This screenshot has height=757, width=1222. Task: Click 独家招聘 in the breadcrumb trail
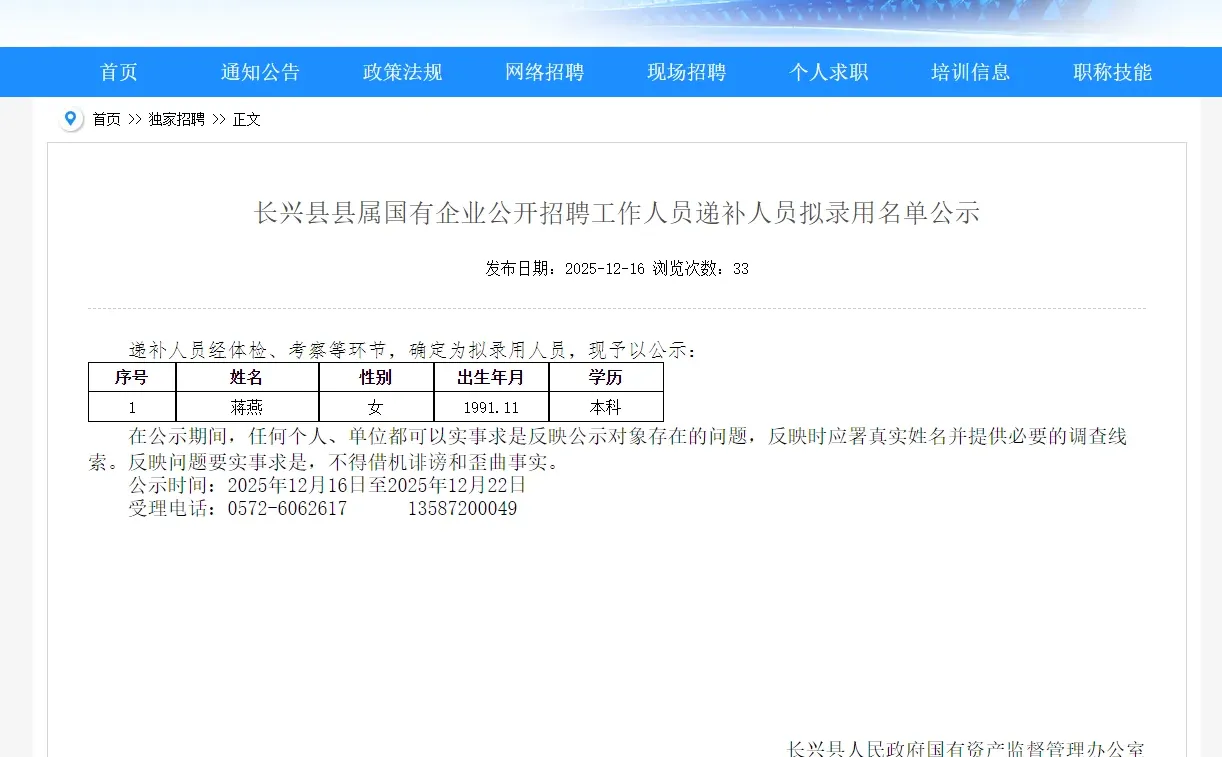[177, 119]
